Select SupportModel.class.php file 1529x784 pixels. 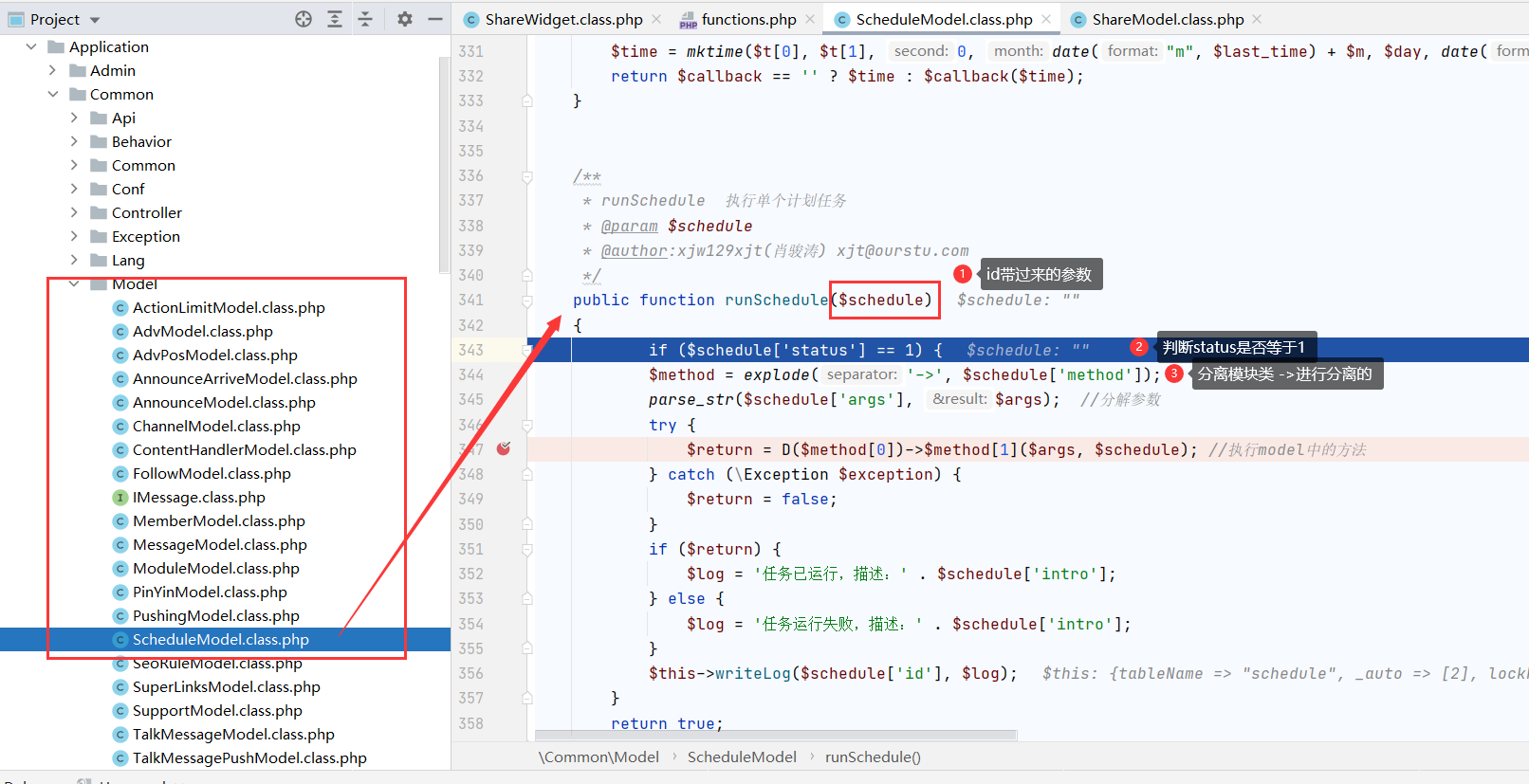click(x=217, y=710)
